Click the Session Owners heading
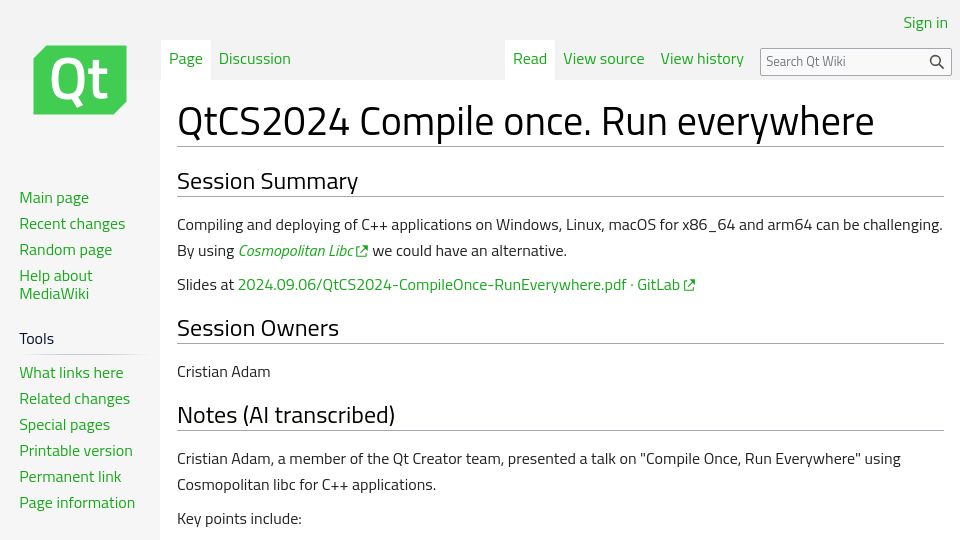960x540 pixels. (x=258, y=329)
